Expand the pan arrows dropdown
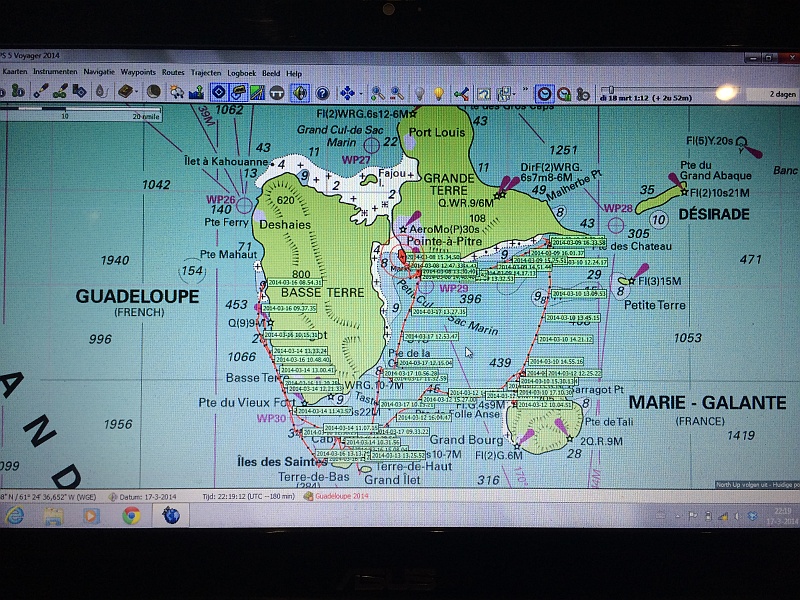The height and width of the screenshot is (600, 800). pyautogui.click(x=360, y=94)
